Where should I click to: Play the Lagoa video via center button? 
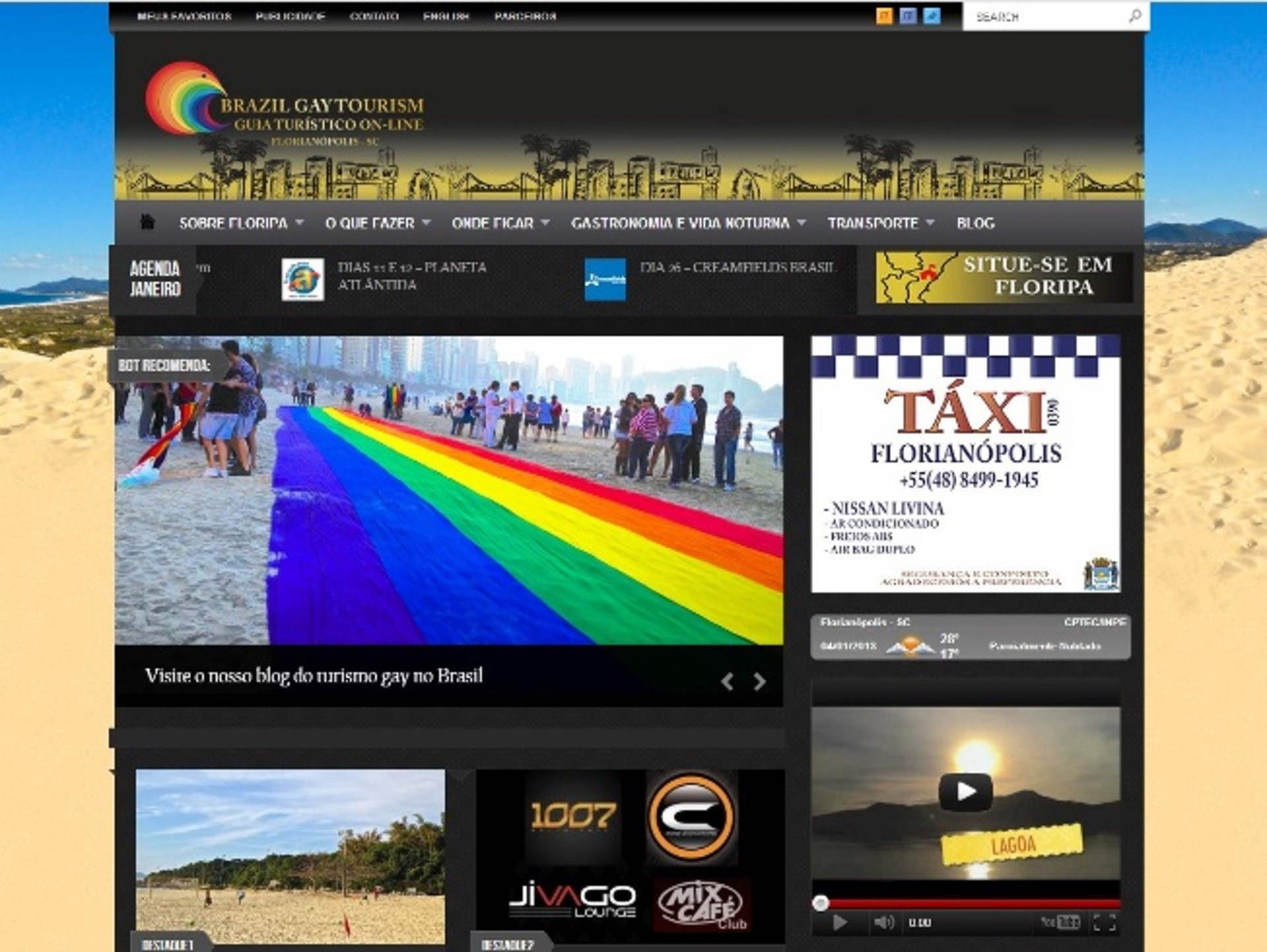pos(965,791)
